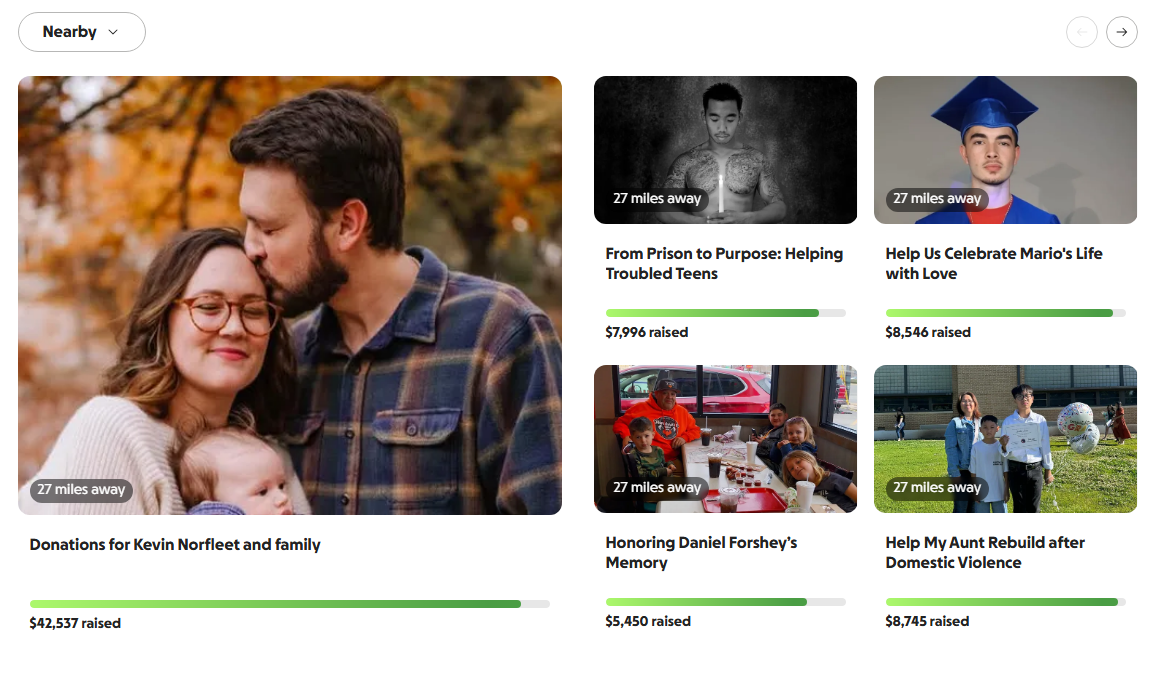The height and width of the screenshot is (682, 1156).
Task: Click the next arrow carousel button
Action: point(1122,32)
